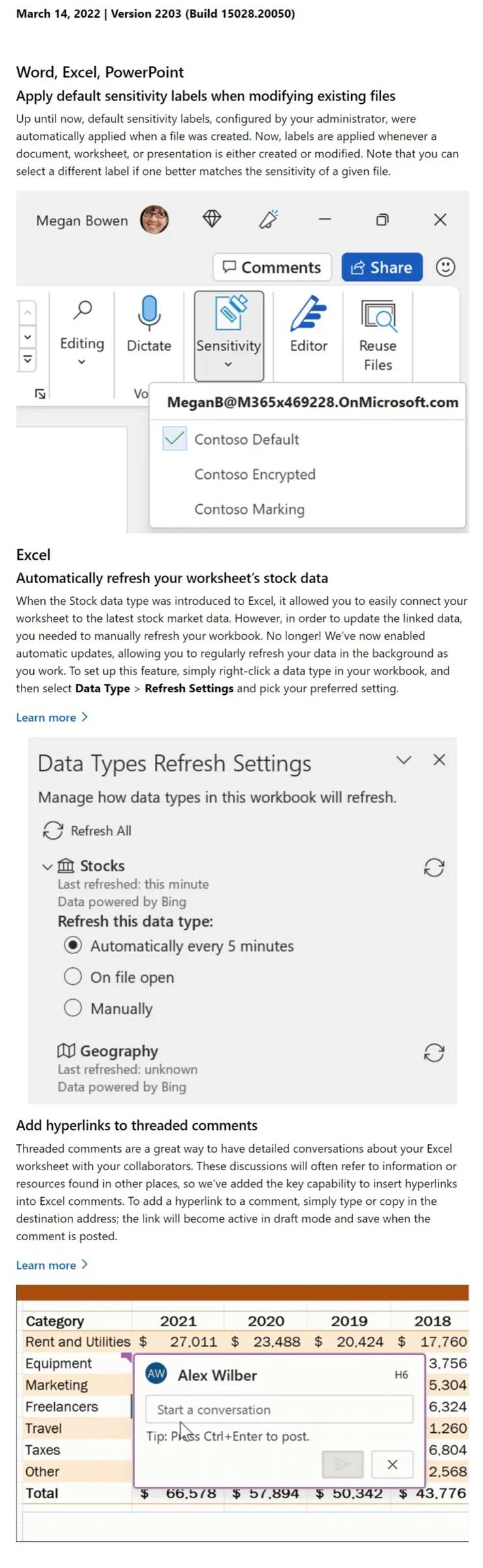Choose the On file open refresh option

coord(73,976)
